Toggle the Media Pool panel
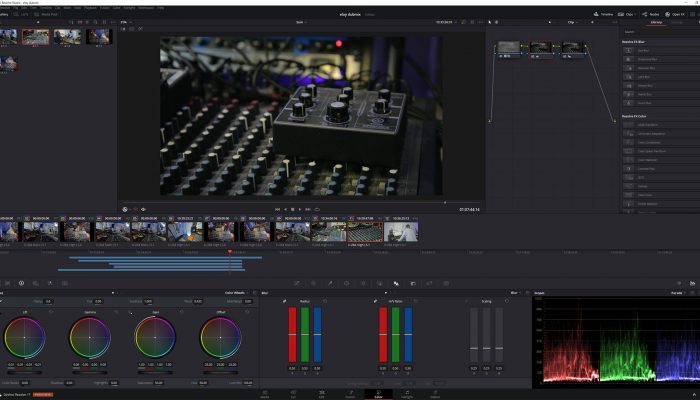700x400 pixels. coord(46,14)
